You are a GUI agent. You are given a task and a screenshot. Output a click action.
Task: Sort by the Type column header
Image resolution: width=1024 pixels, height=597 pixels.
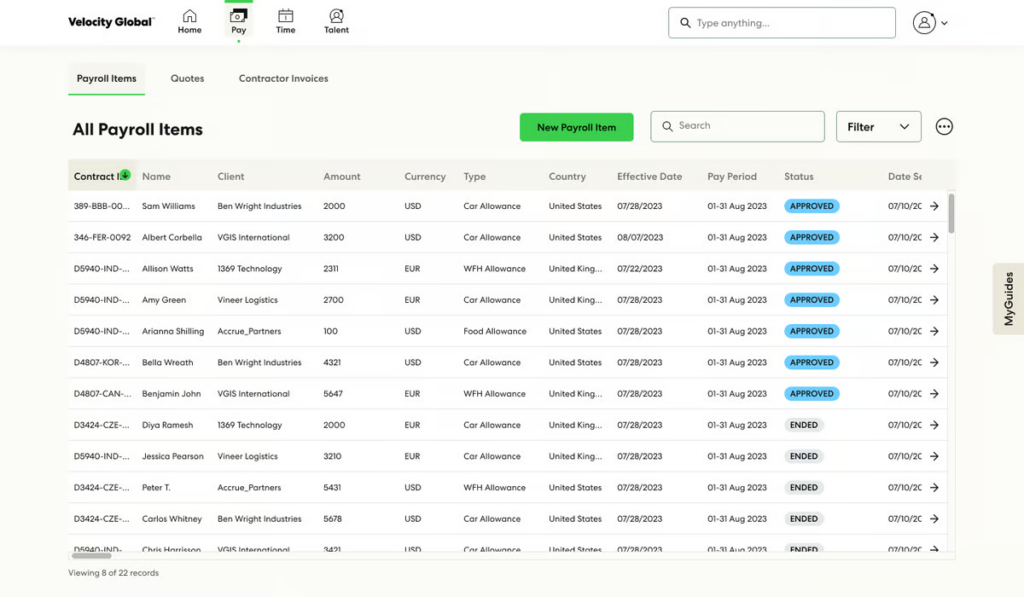[475, 176]
